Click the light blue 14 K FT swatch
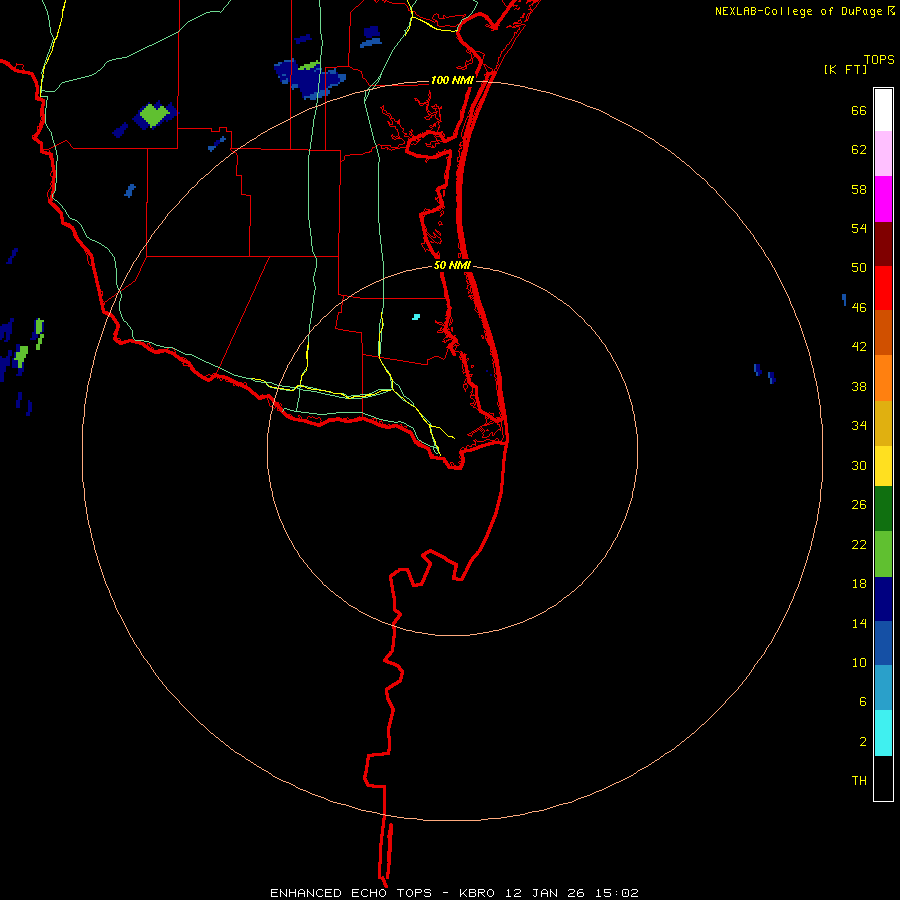Screen dimensions: 900x900 (x=883, y=688)
